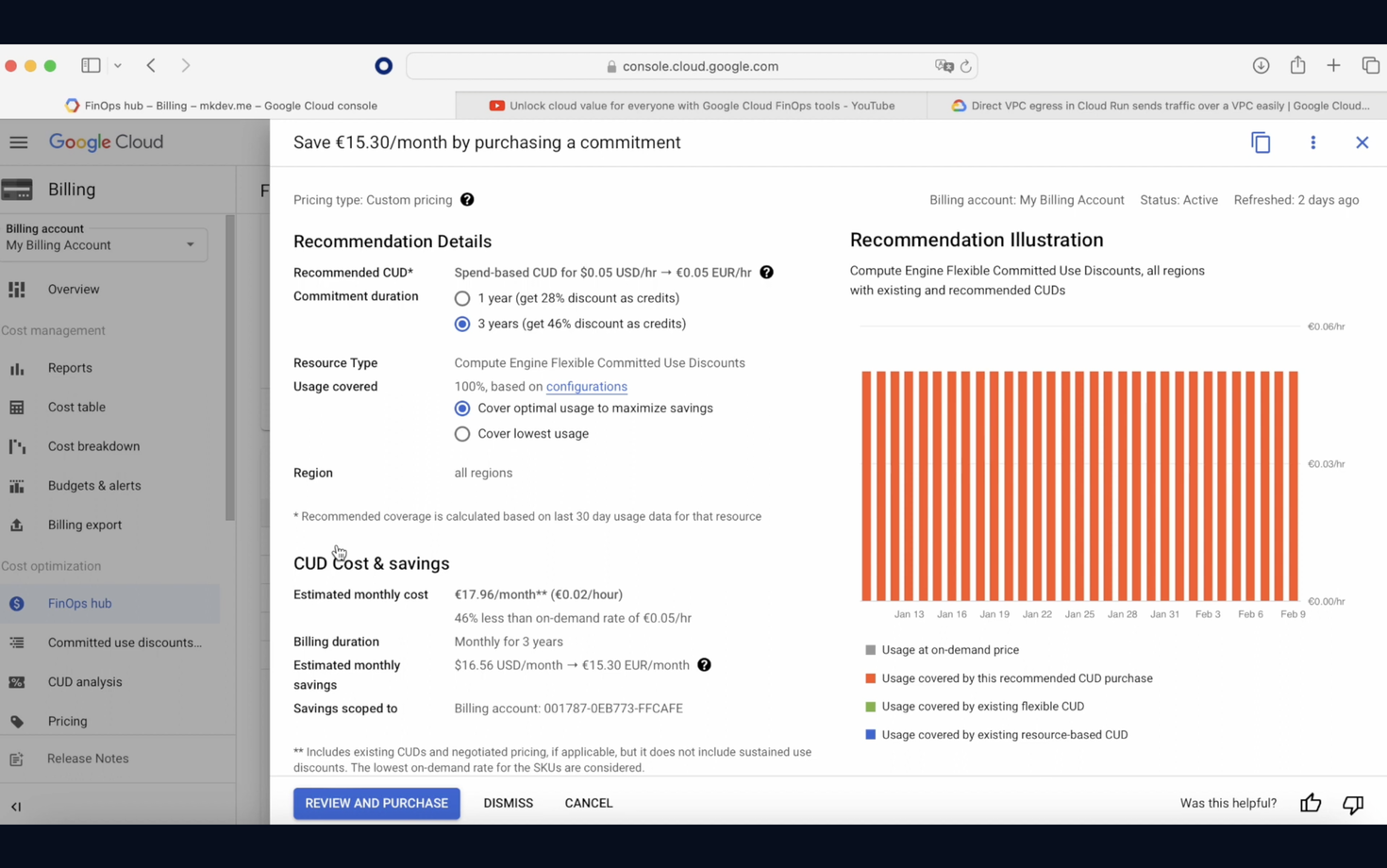Select Cover optimal usage to maximize savings

(x=462, y=409)
